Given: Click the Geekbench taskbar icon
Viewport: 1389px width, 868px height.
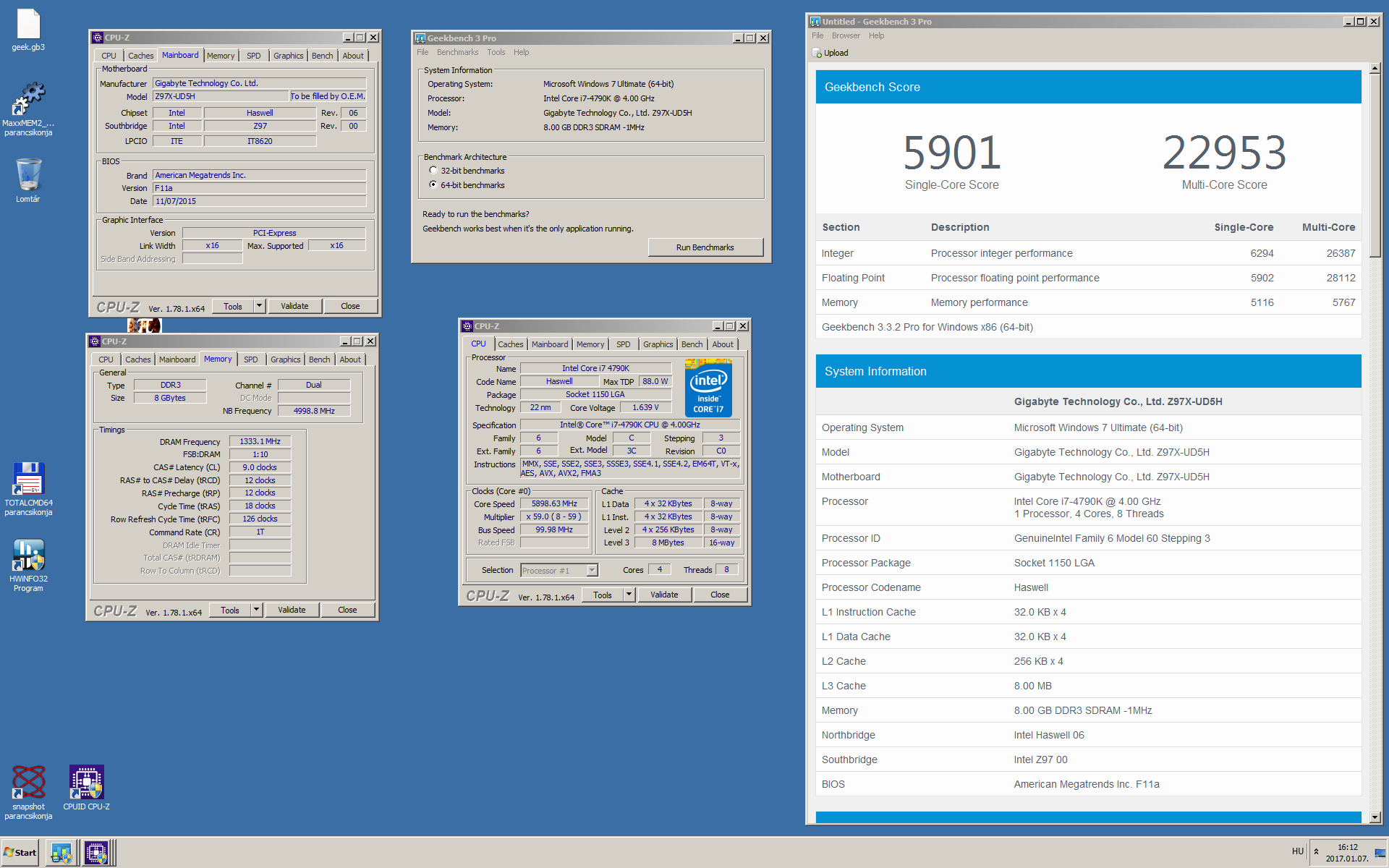Looking at the screenshot, I should [61, 853].
